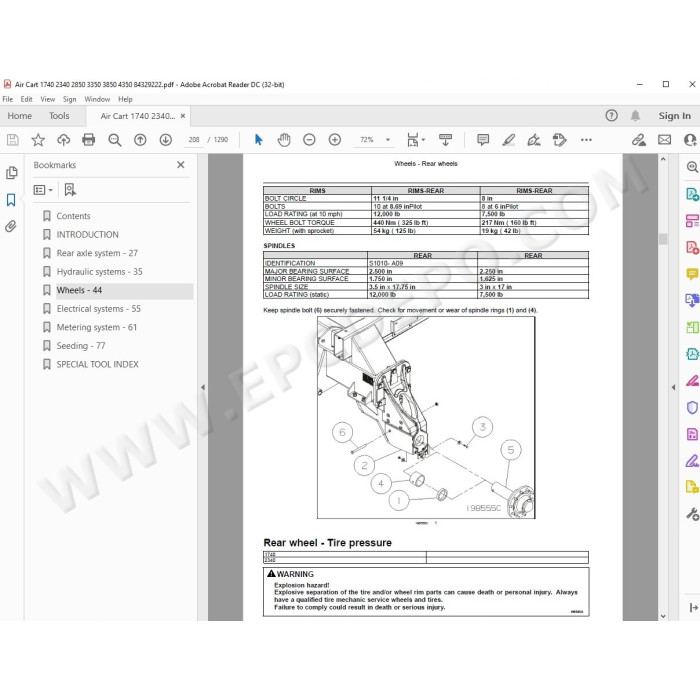Open page thumbnails panel icon
This screenshot has width=700, height=700.
(x=12, y=173)
